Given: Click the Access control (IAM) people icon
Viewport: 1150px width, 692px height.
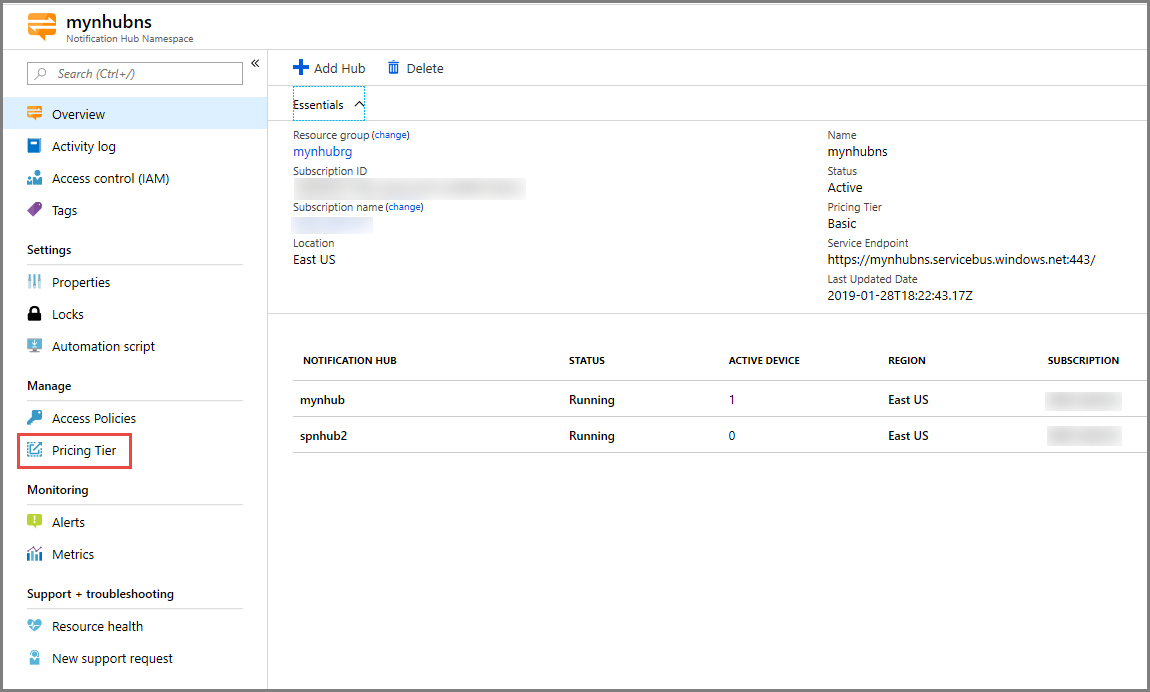Looking at the screenshot, I should point(35,178).
